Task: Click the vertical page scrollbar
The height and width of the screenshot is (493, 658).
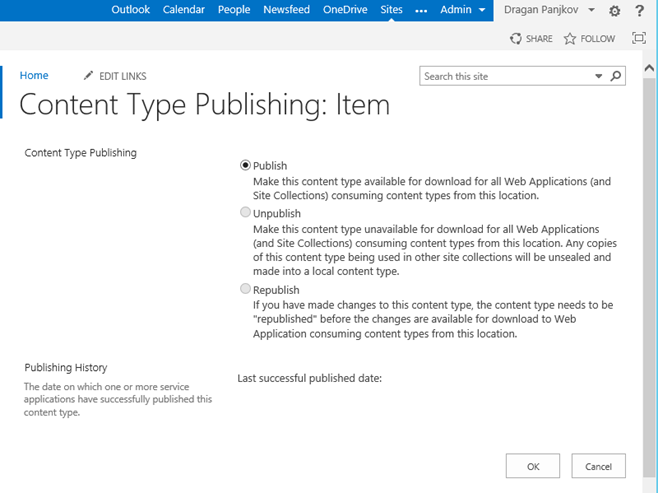Action: point(651,250)
